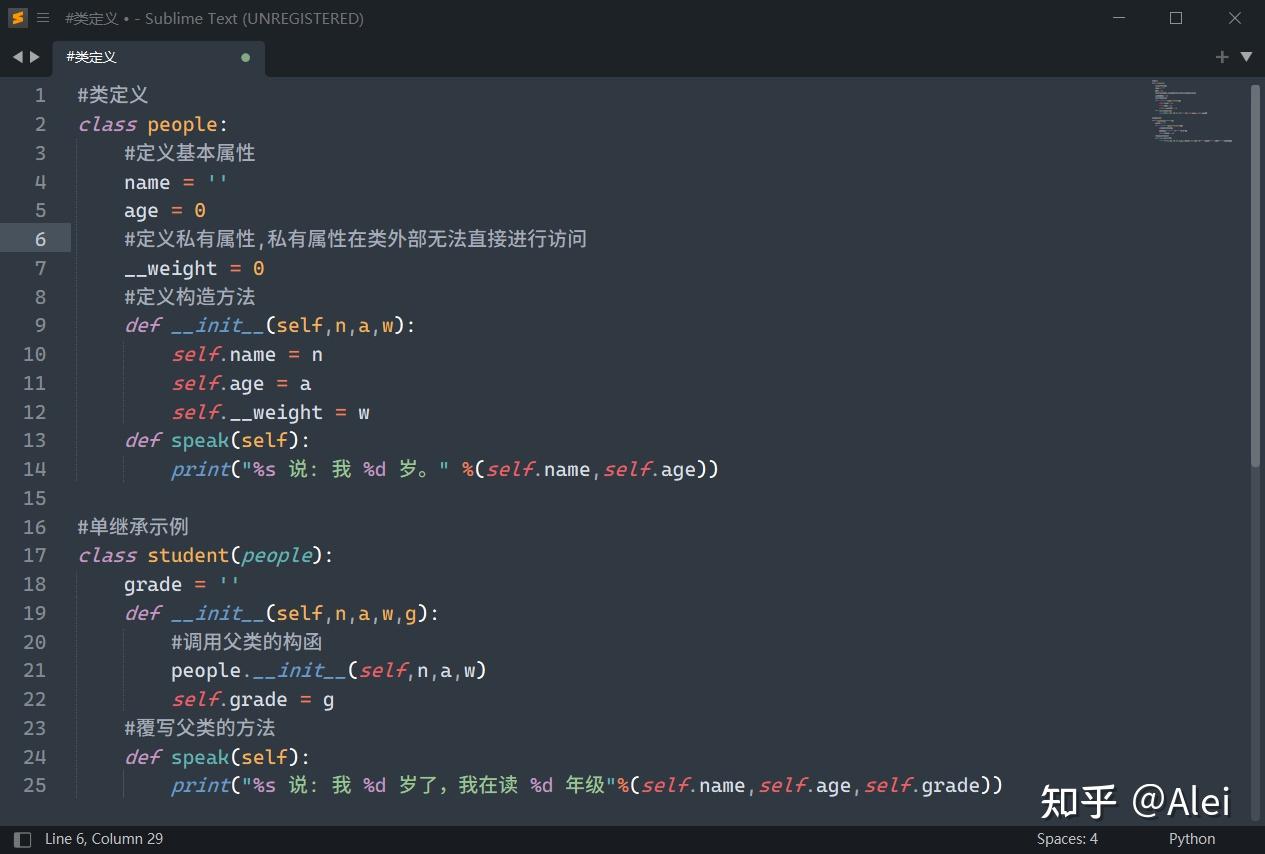
Task: Click line number 17 in the gutter
Action: point(35,555)
